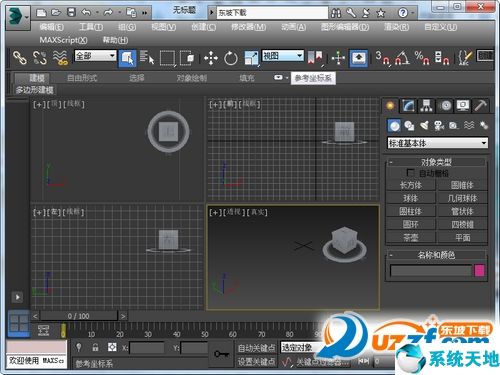Toggle the Keyboard Shortcut Override icon
Screen dimensions: 500x375
[x=358, y=58]
